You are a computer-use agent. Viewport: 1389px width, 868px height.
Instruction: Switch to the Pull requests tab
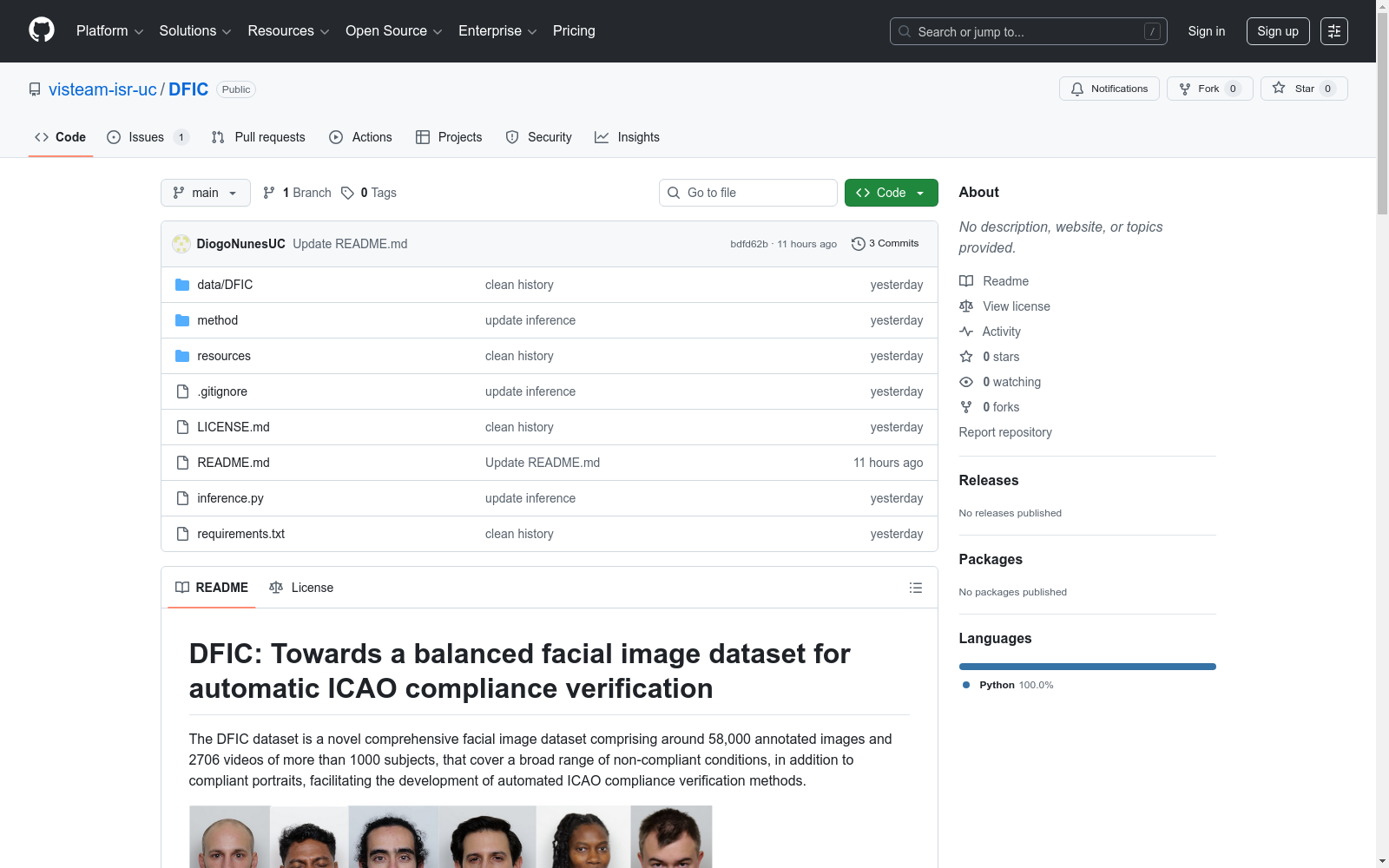(259, 137)
